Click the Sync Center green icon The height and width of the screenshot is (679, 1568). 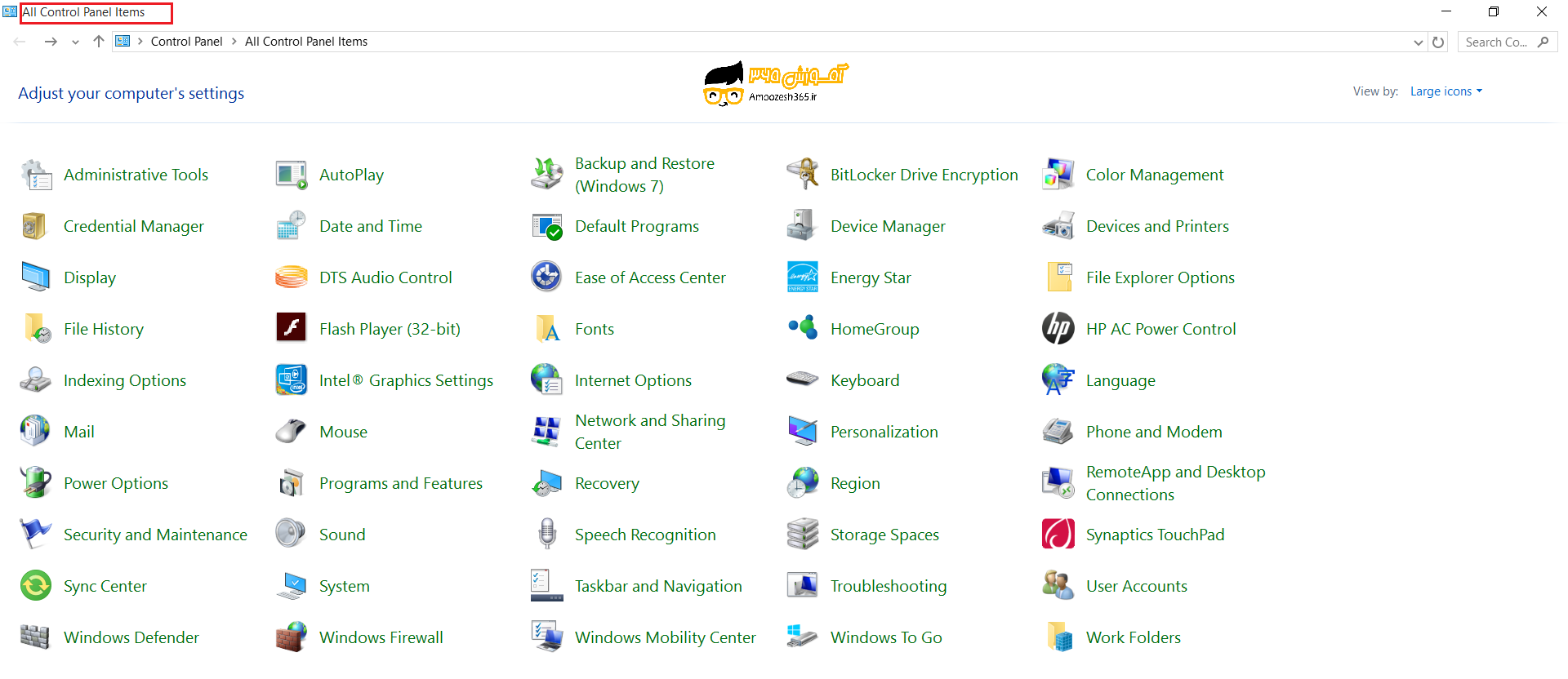[35, 586]
